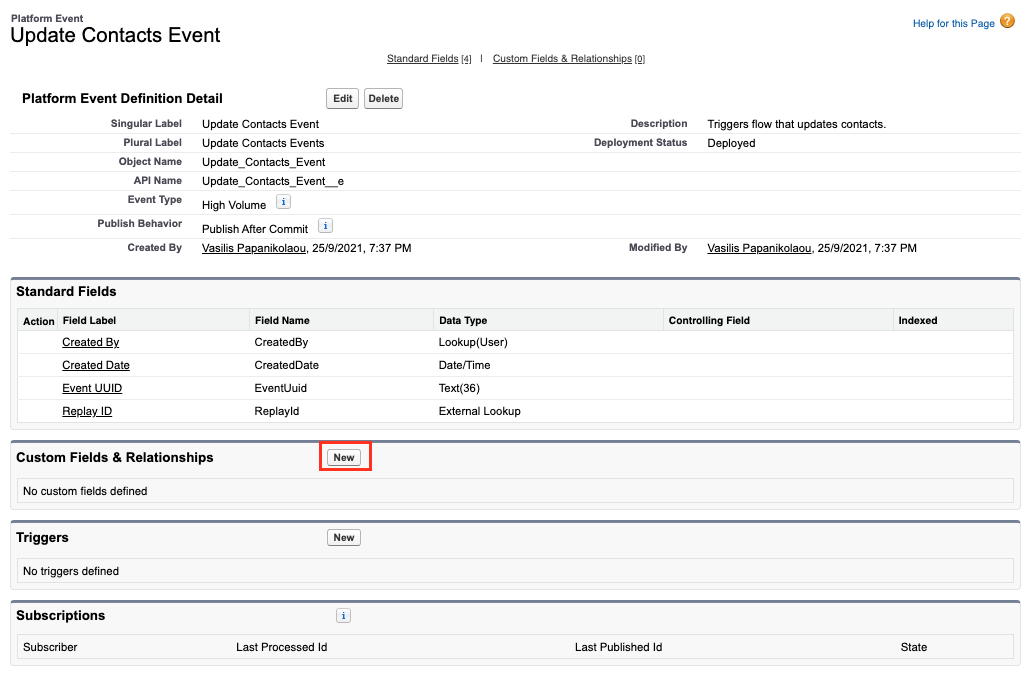Click the Field Label column header
The height and width of the screenshot is (677, 1031).
click(x=89, y=320)
